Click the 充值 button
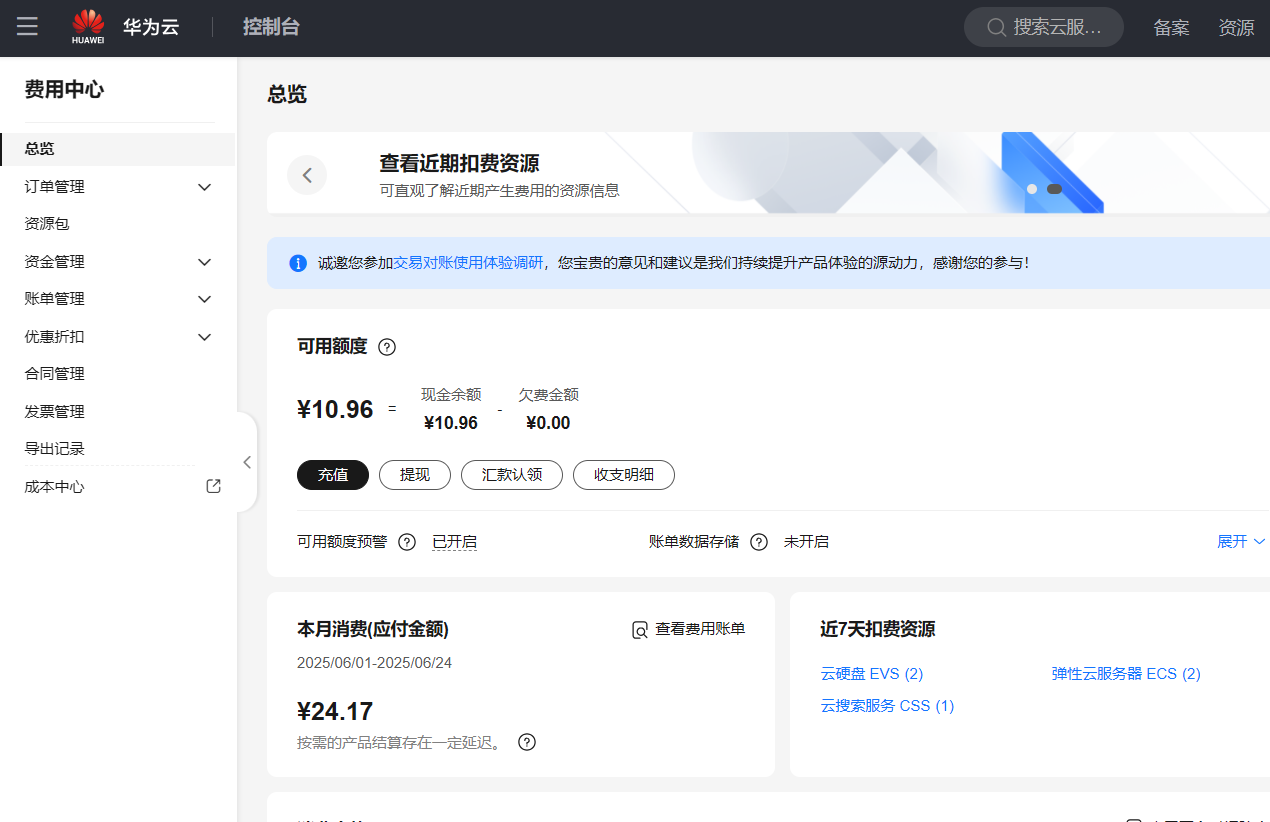 pos(333,475)
